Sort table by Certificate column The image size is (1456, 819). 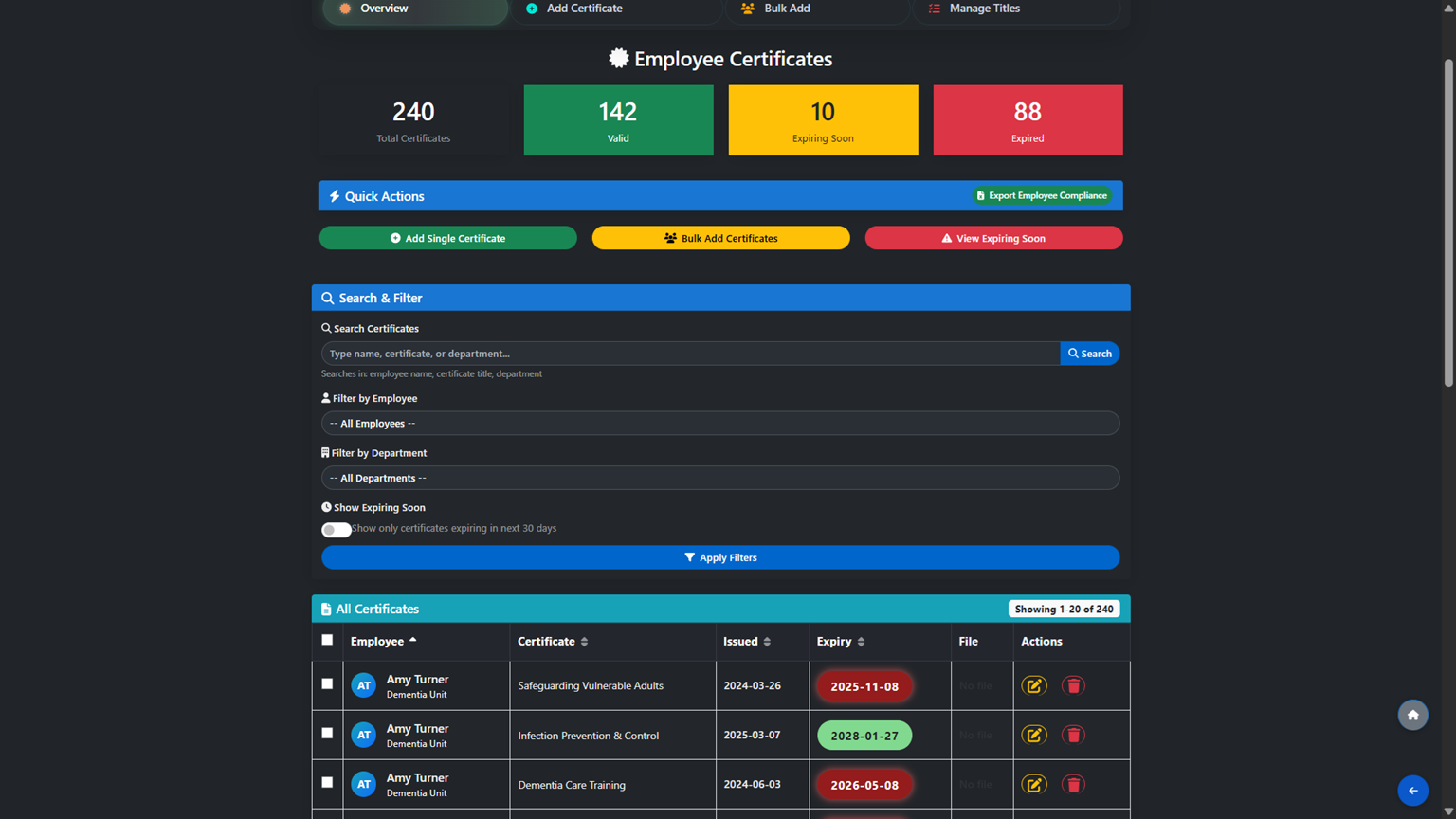coord(553,642)
